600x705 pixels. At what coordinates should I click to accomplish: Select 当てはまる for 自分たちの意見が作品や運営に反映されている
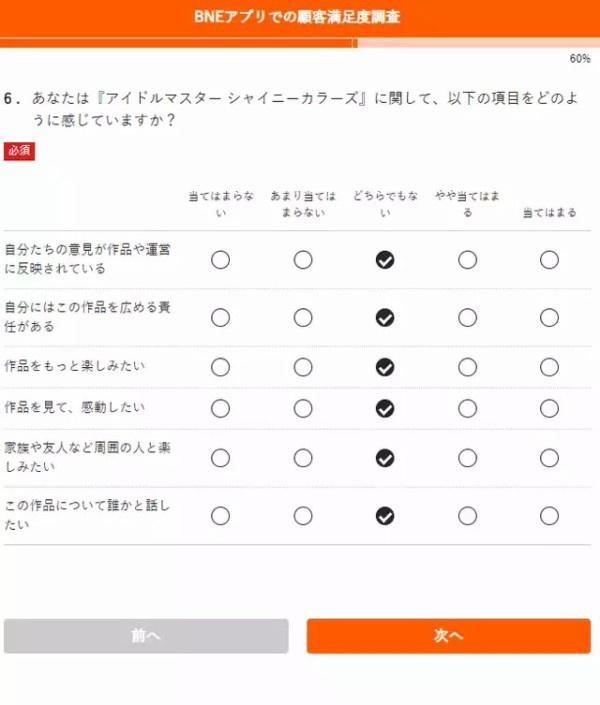tap(549, 260)
